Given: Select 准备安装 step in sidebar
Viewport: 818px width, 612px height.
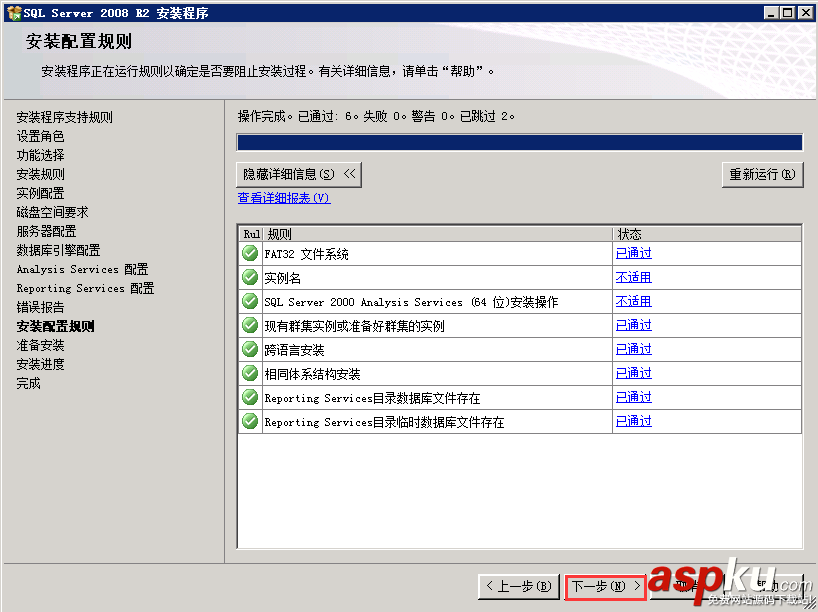Looking at the screenshot, I should click(x=41, y=345).
